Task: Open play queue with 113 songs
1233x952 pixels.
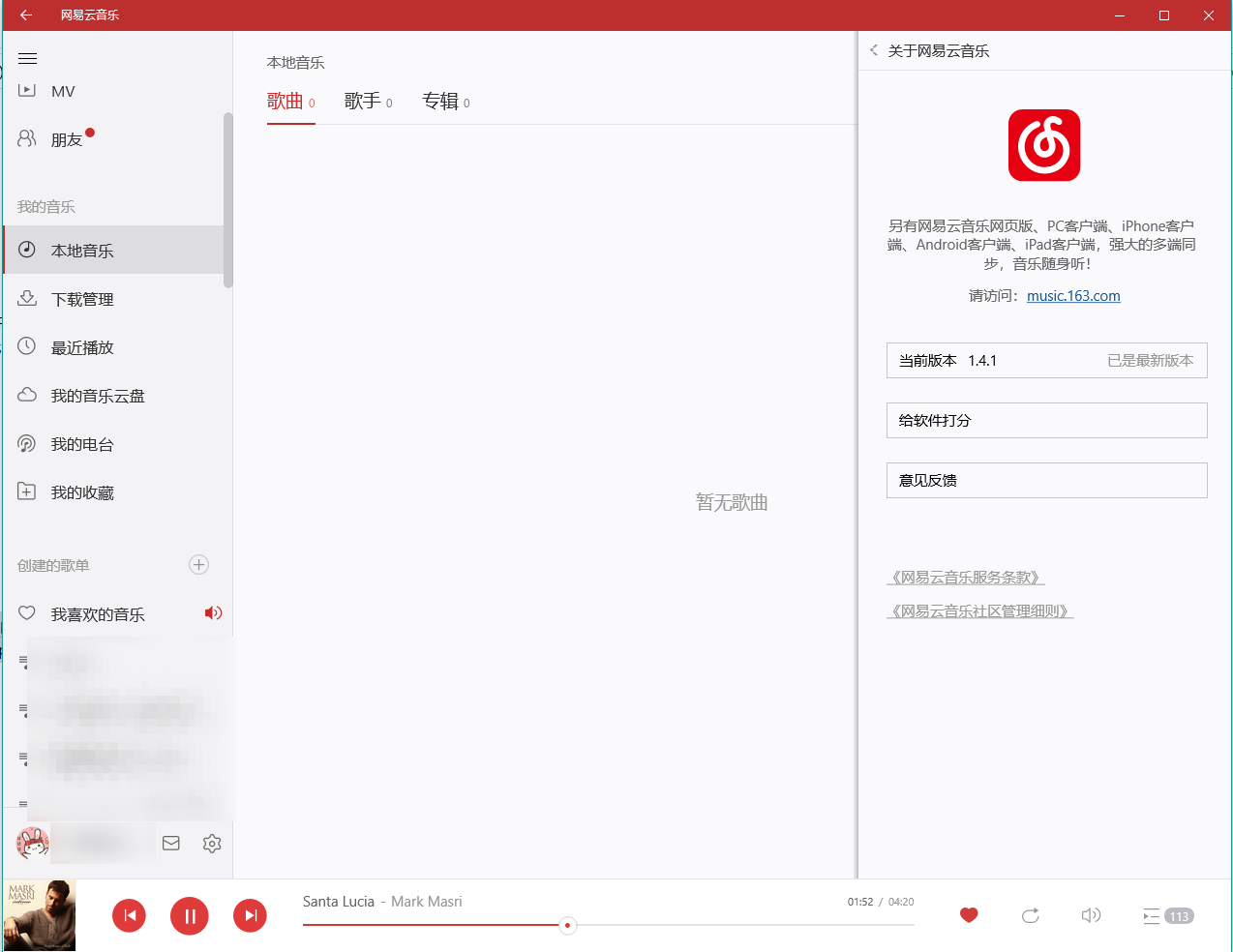Action: coord(1168,916)
